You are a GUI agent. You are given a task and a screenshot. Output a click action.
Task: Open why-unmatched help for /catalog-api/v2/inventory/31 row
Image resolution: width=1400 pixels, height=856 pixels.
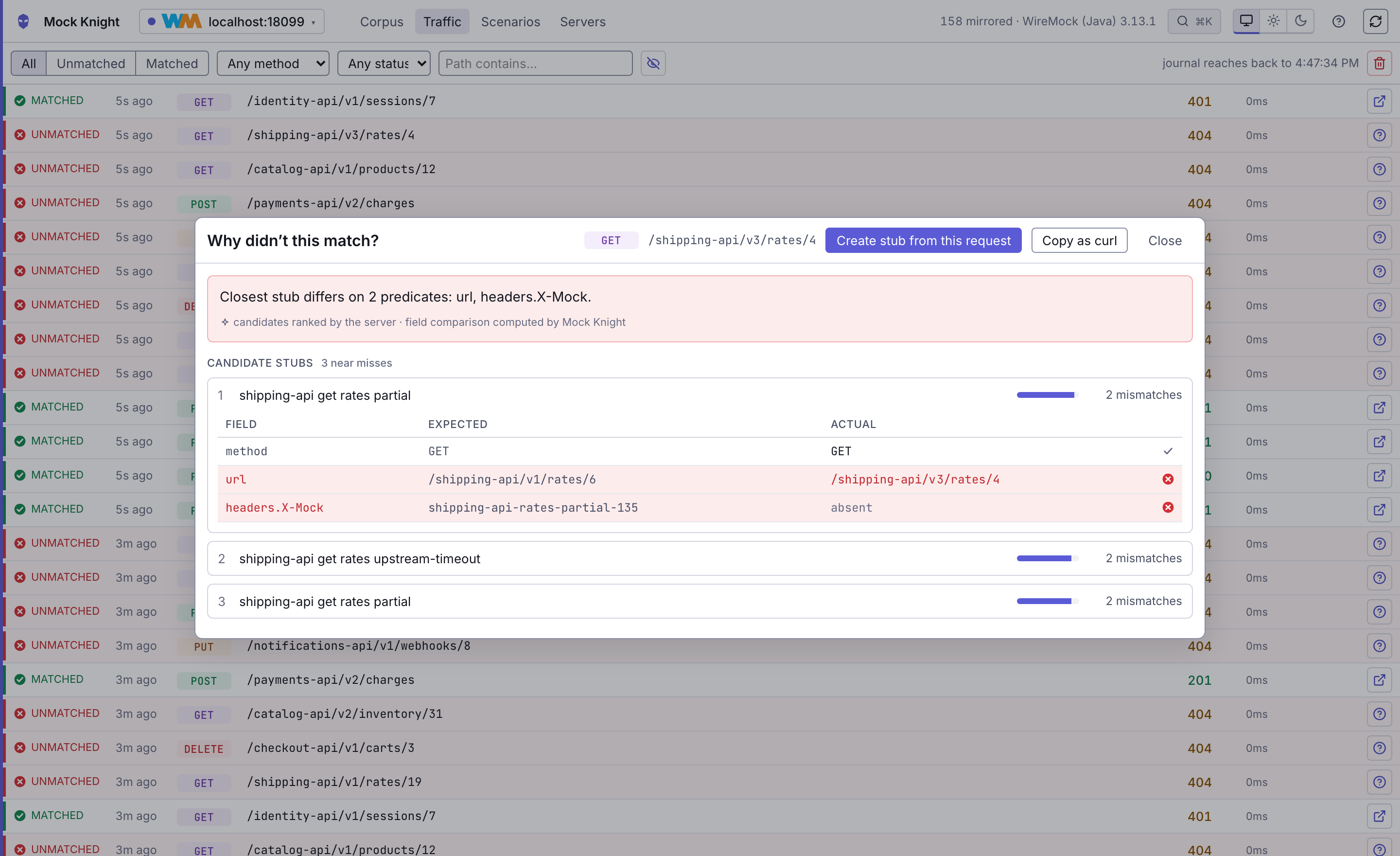(x=1379, y=714)
